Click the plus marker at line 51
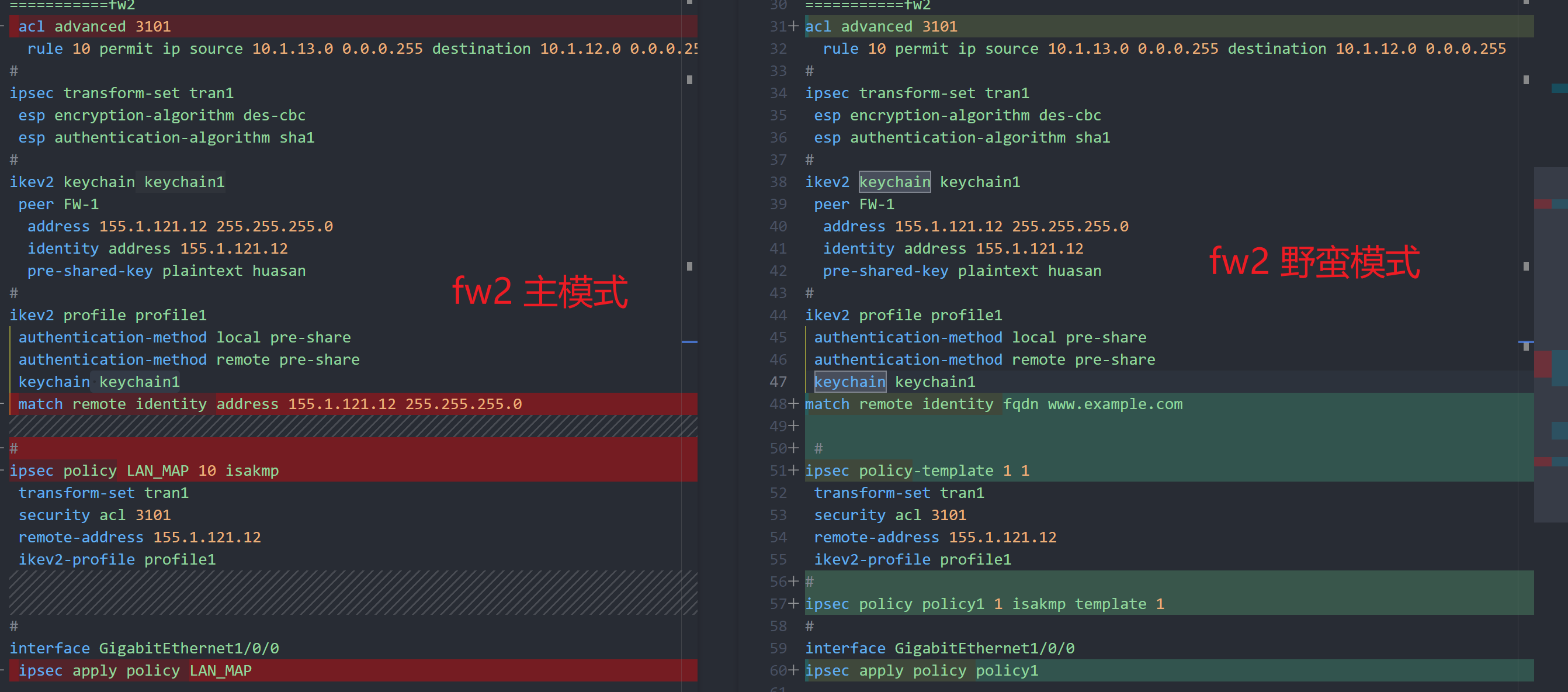 point(793,470)
